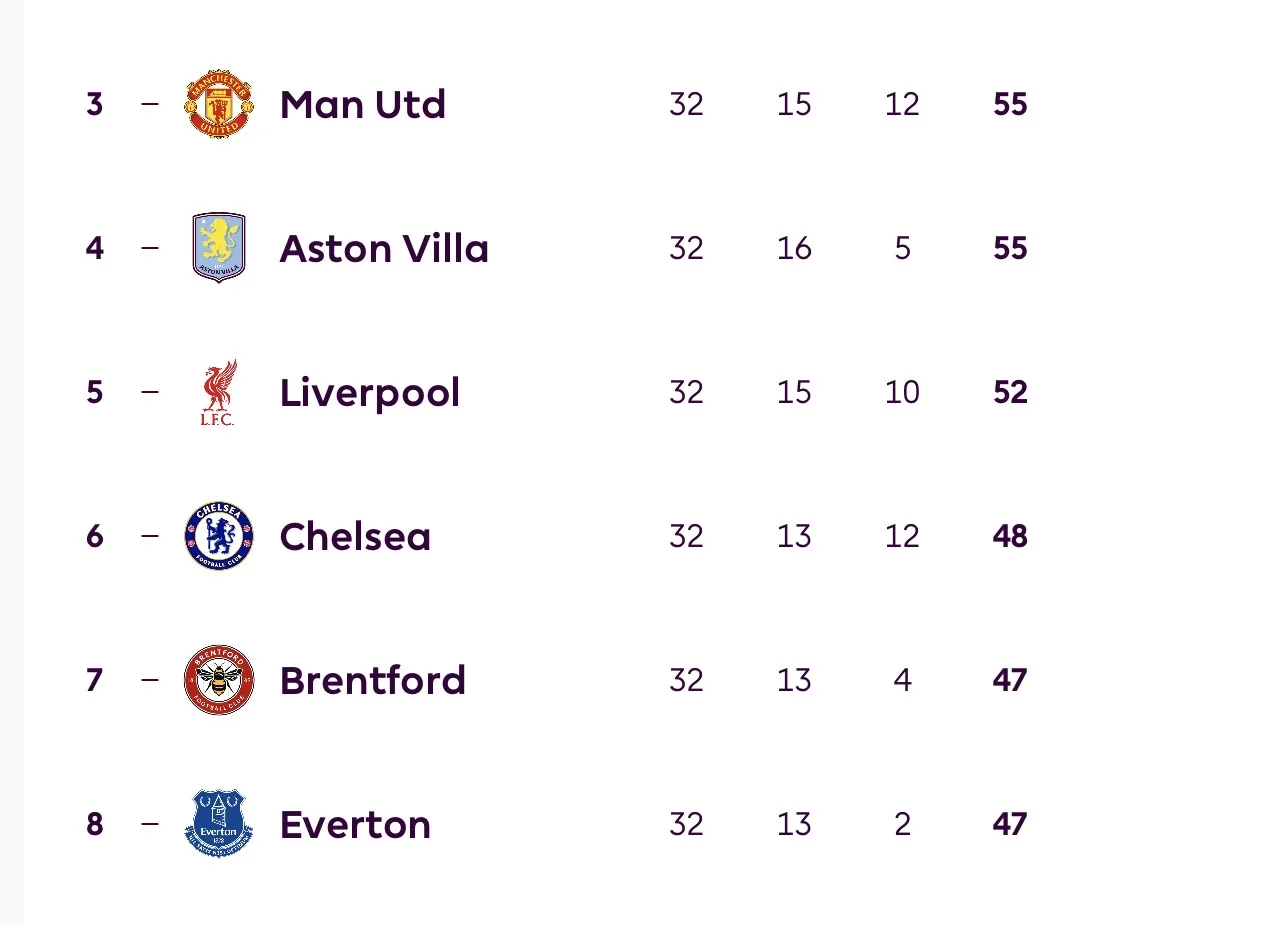
Task: Select Chelsea's 48 points value
Action: click(1010, 536)
